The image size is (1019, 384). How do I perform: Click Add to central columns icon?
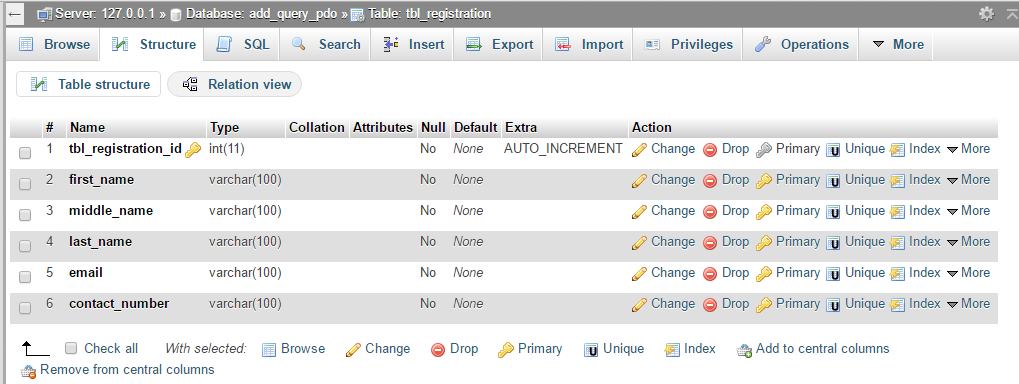pos(744,350)
